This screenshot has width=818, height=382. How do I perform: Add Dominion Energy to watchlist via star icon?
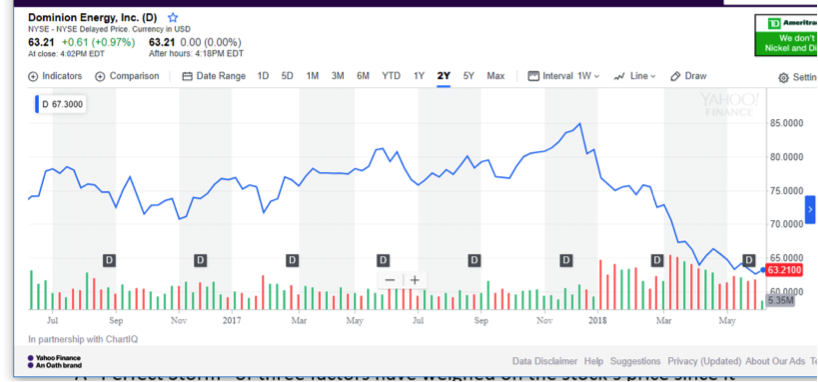173,18
